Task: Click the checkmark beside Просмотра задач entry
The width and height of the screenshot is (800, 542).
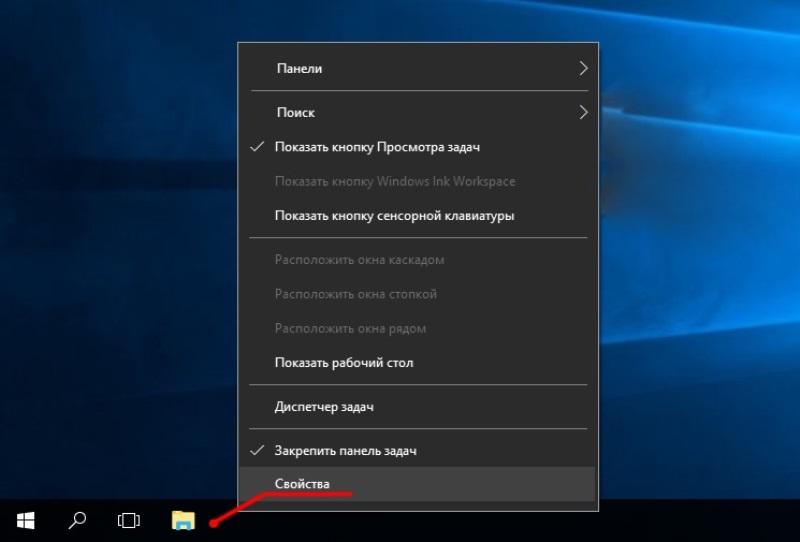Action: pyautogui.click(x=257, y=147)
